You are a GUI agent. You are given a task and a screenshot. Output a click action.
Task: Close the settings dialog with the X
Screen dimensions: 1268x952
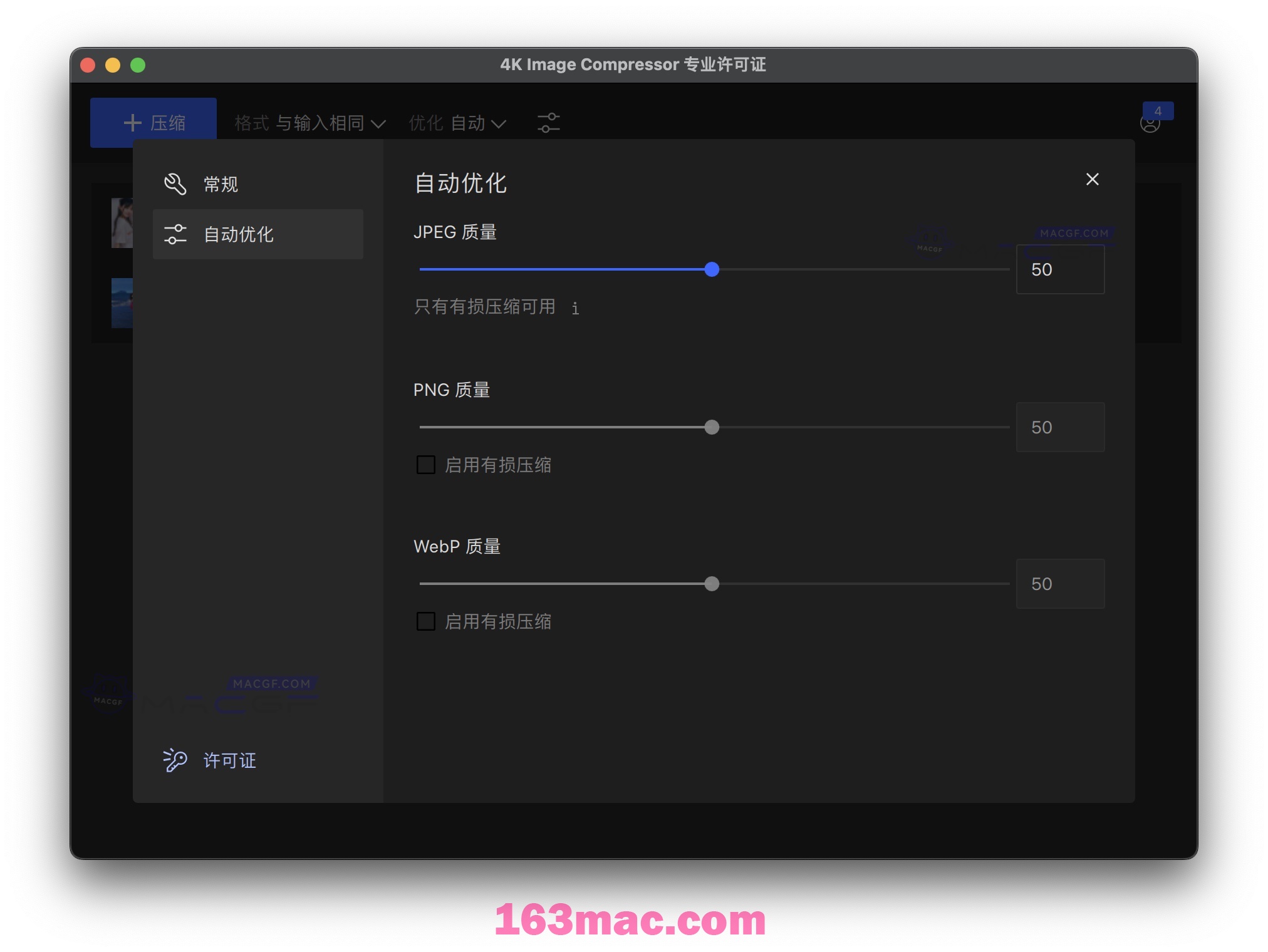(x=1092, y=180)
